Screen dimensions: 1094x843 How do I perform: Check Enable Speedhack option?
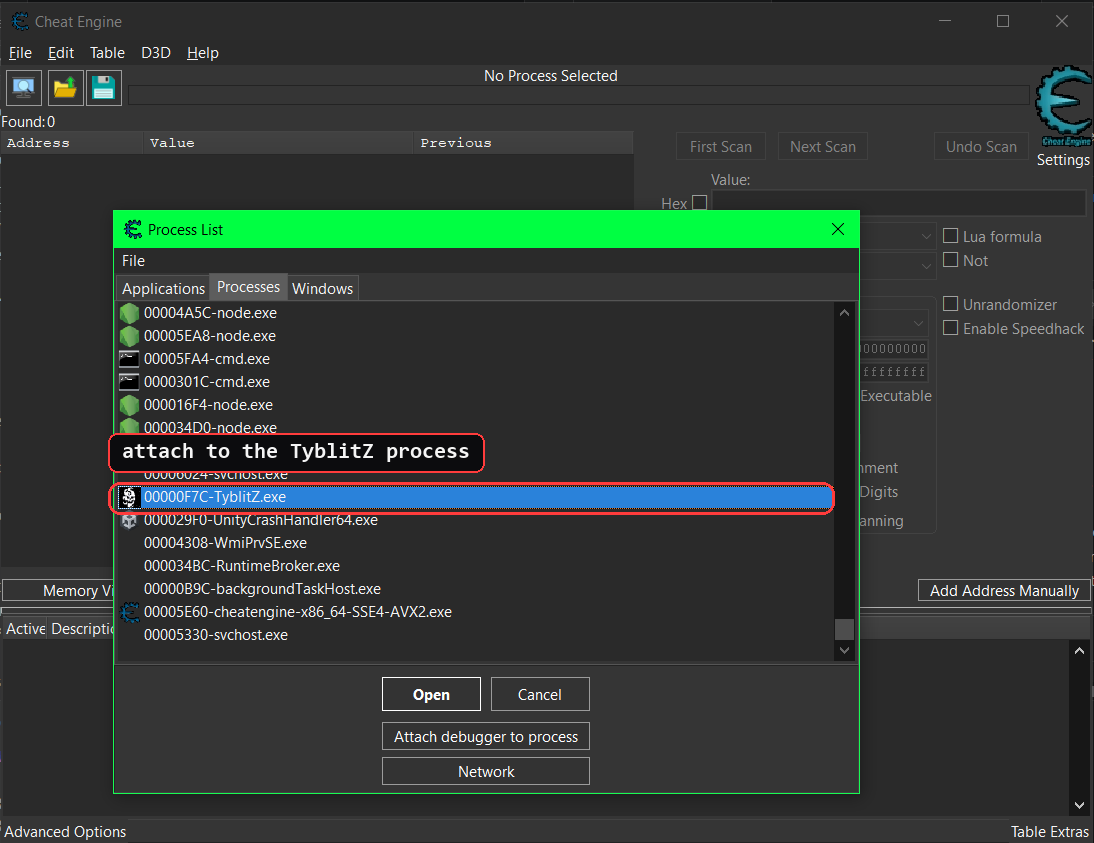click(950, 327)
